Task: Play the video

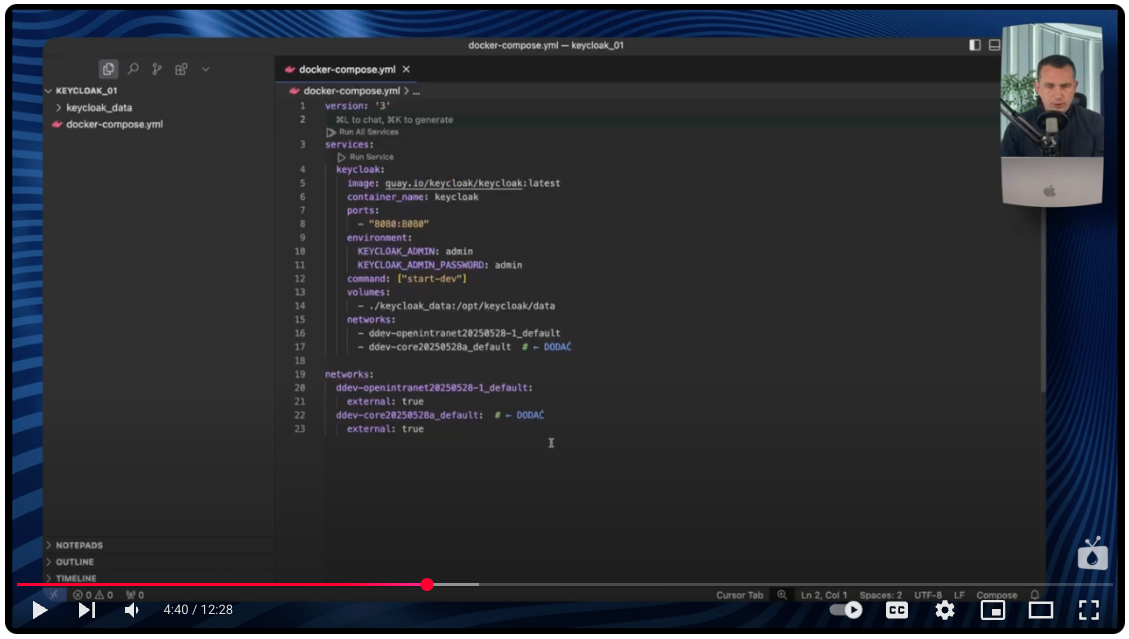Action: pyautogui.click(x=40, y=610)
